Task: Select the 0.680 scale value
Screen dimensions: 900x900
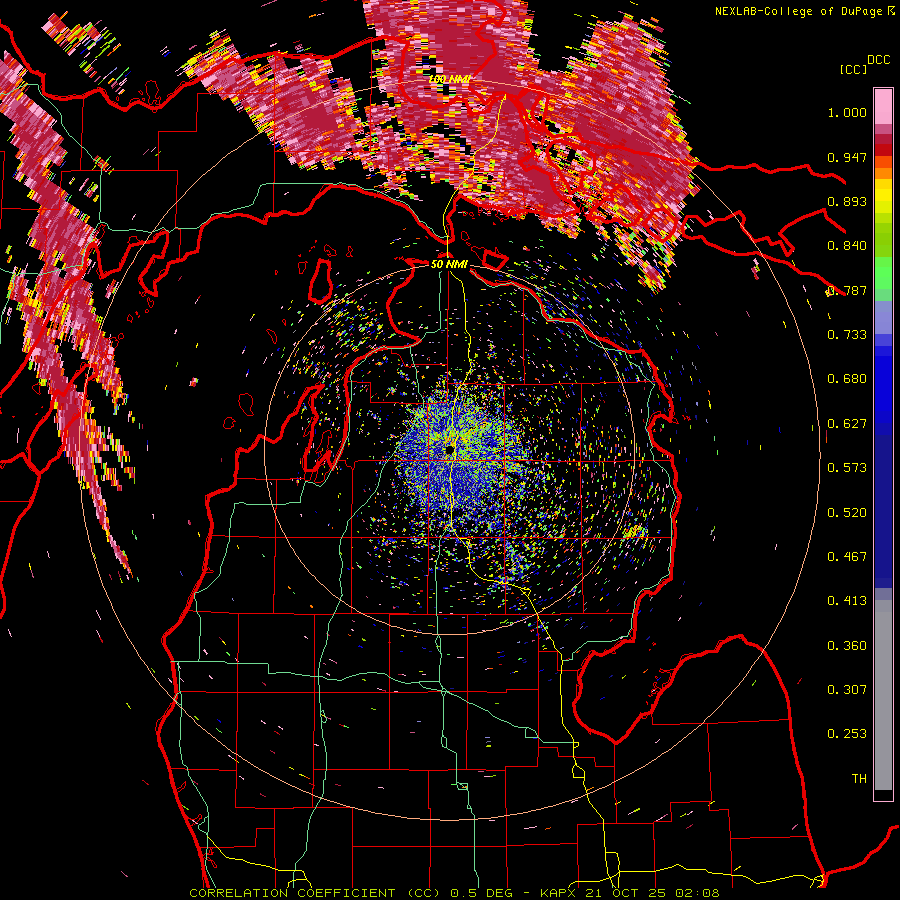Action: click(x=847, y=379)
